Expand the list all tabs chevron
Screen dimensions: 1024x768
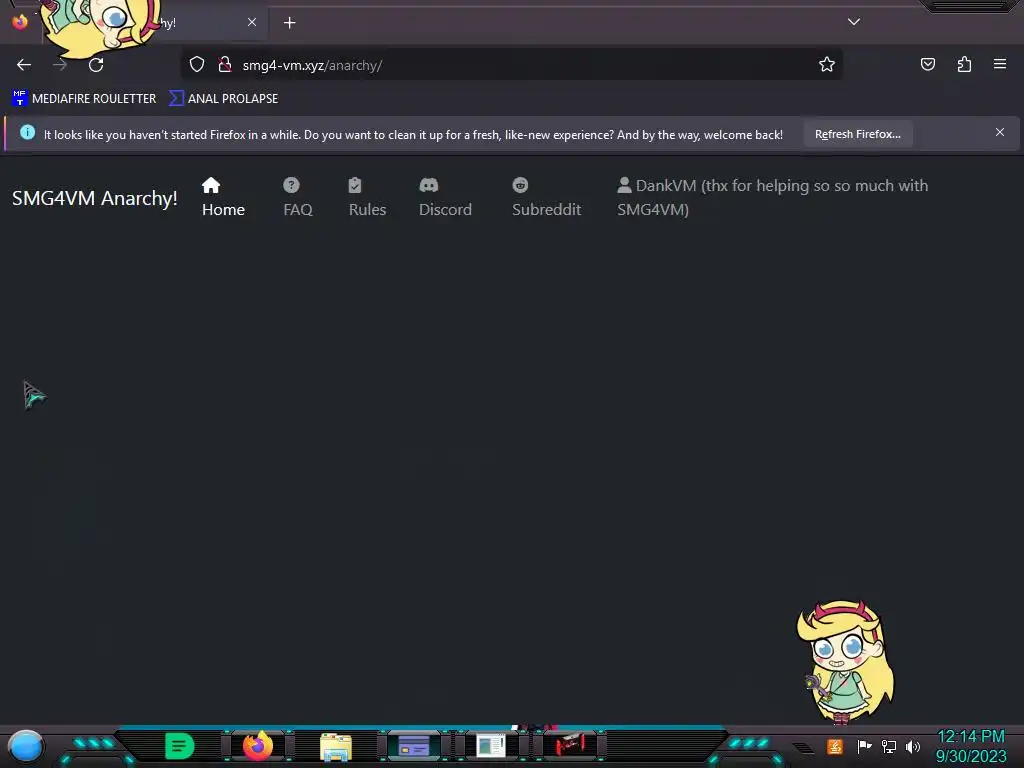point(854,22)
